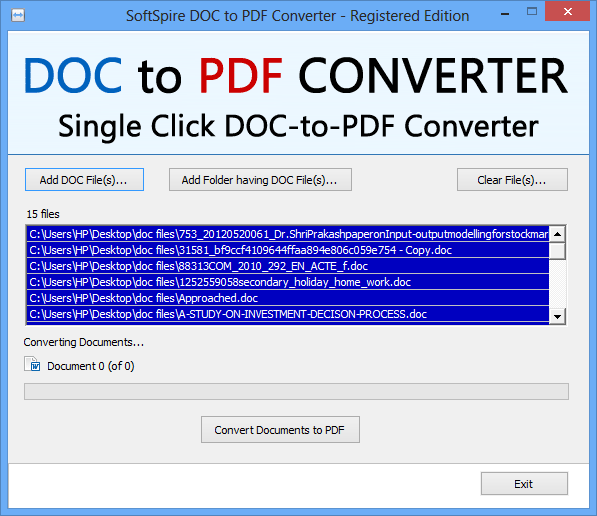Viewport: 597px width, 516px height.
Task: Select the Approached.doc file entry
Action: click(x=288, y=298)
